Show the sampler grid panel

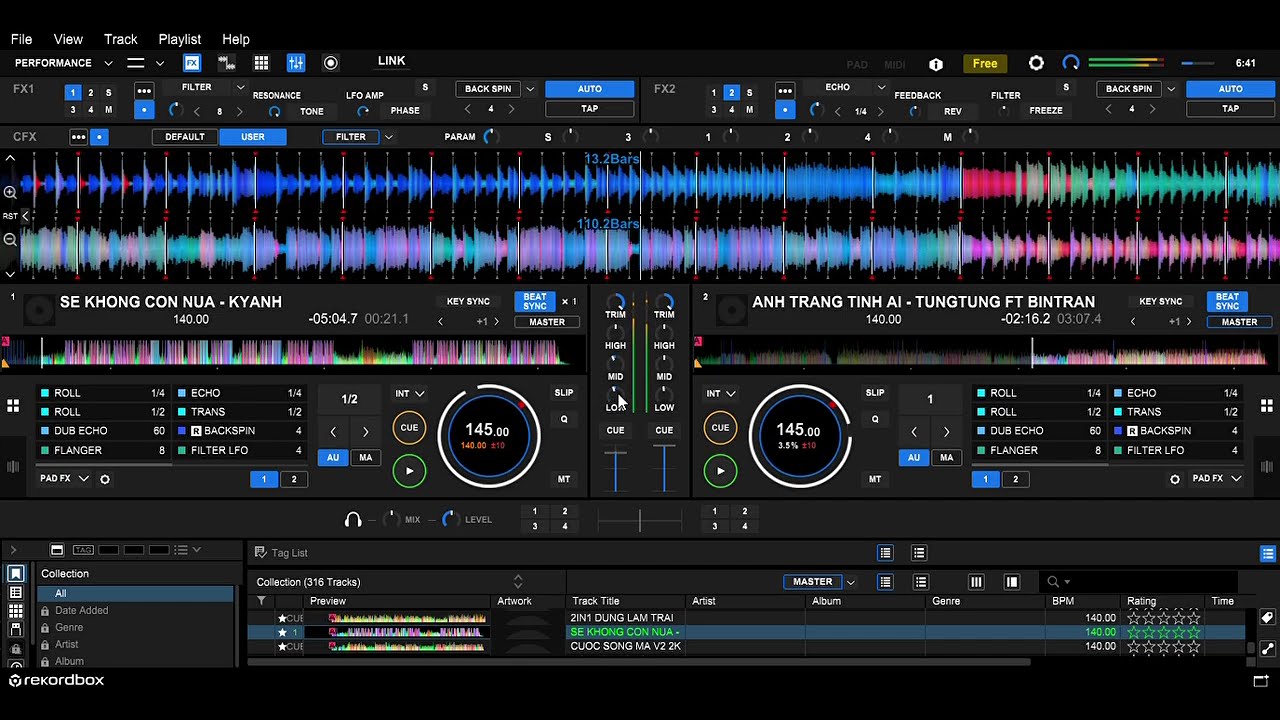coord(261,63)
